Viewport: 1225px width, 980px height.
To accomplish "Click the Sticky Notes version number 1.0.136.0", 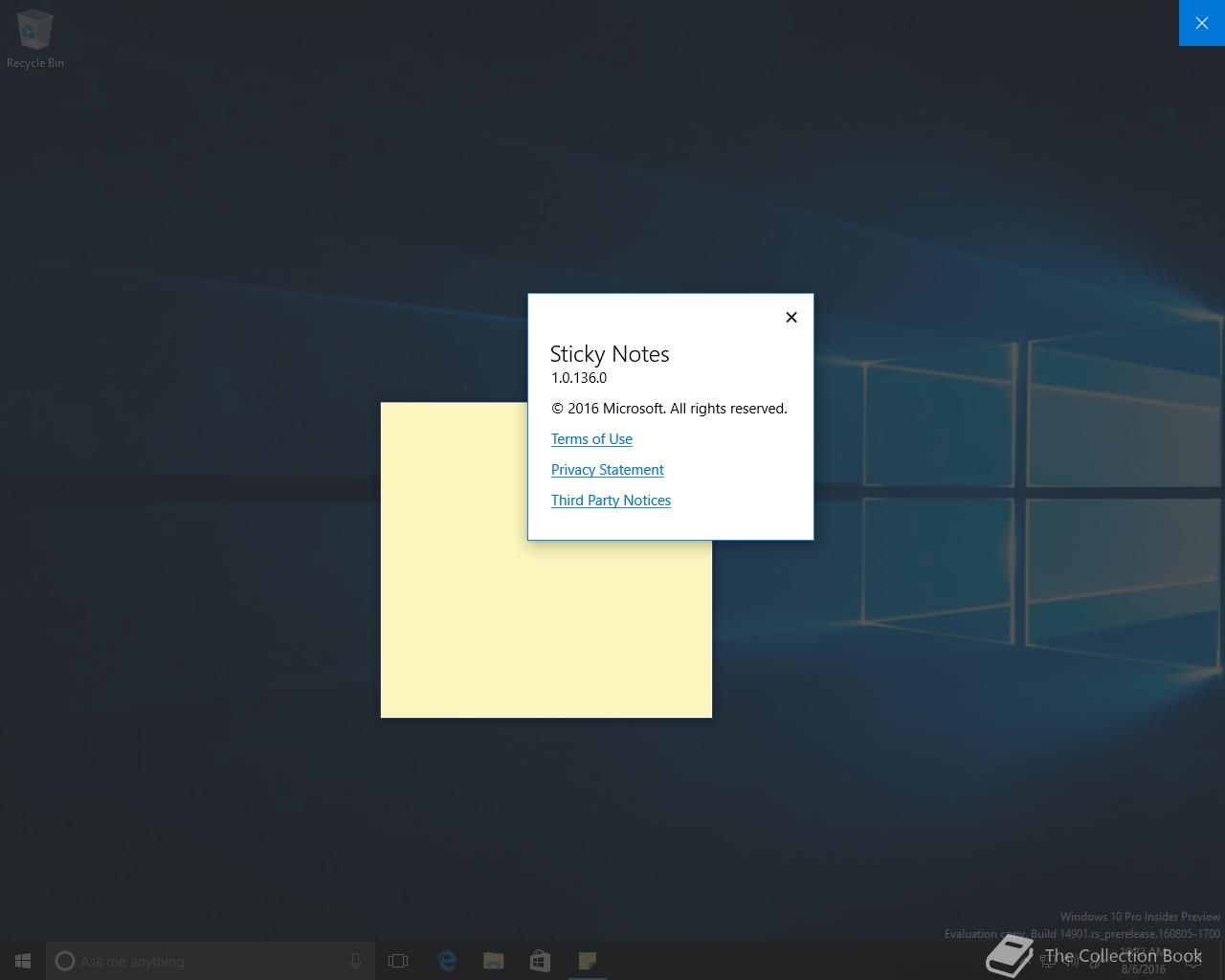I will tap(579, 378).
